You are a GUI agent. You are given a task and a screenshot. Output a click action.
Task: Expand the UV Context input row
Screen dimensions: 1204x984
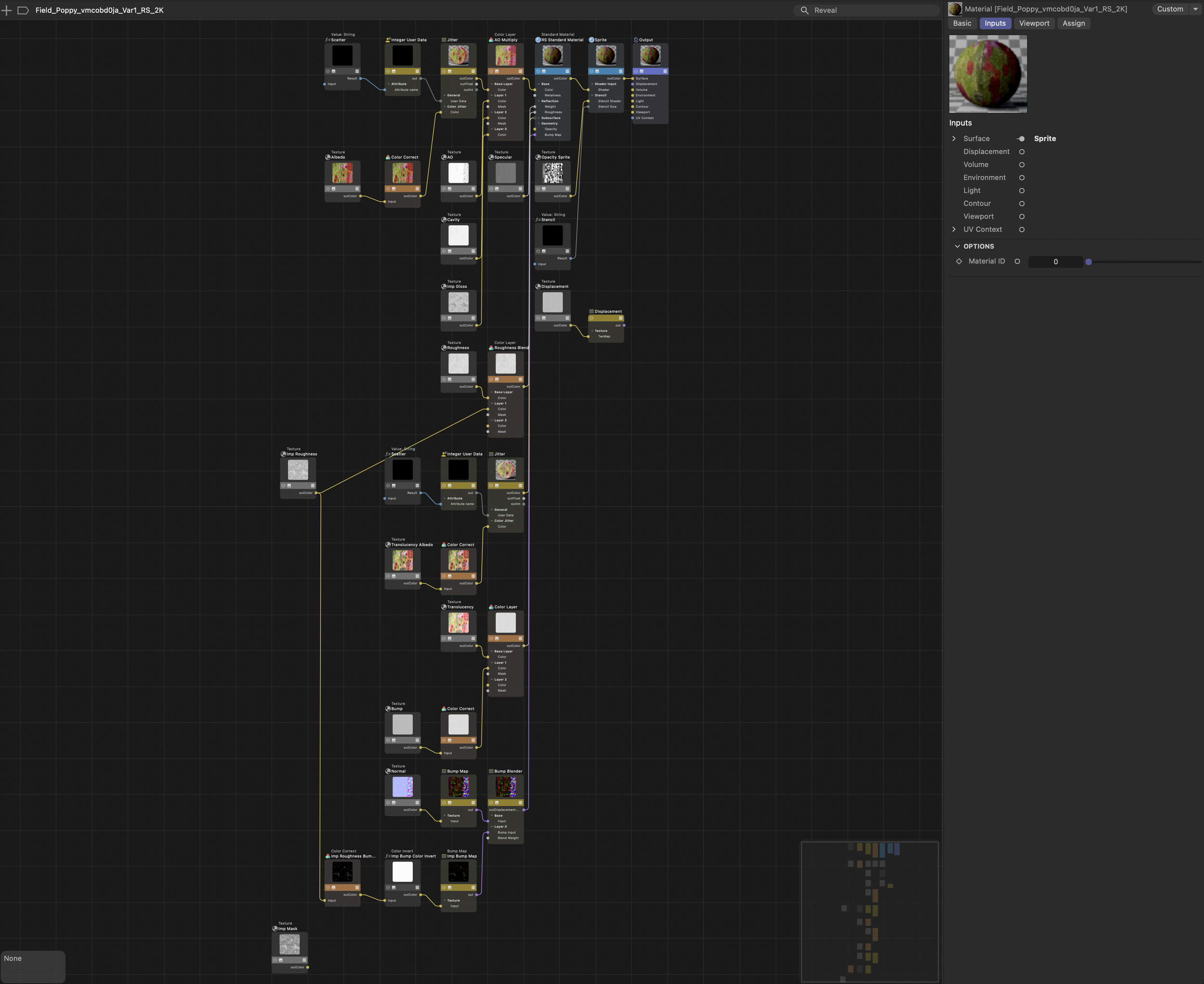tap(954, 230)
